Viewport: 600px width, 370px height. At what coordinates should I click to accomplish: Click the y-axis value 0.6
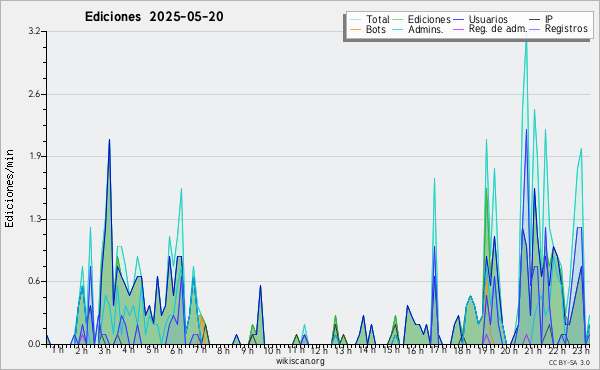pyautogui.click(x=34, y=281)
